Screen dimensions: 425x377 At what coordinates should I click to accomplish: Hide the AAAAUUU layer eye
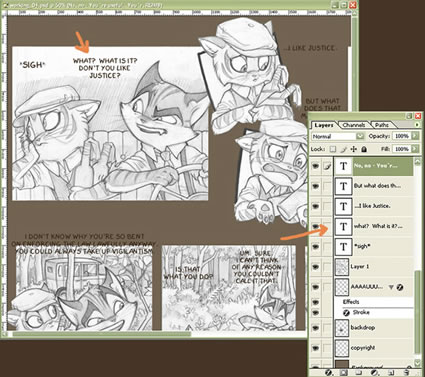(315, 287)
